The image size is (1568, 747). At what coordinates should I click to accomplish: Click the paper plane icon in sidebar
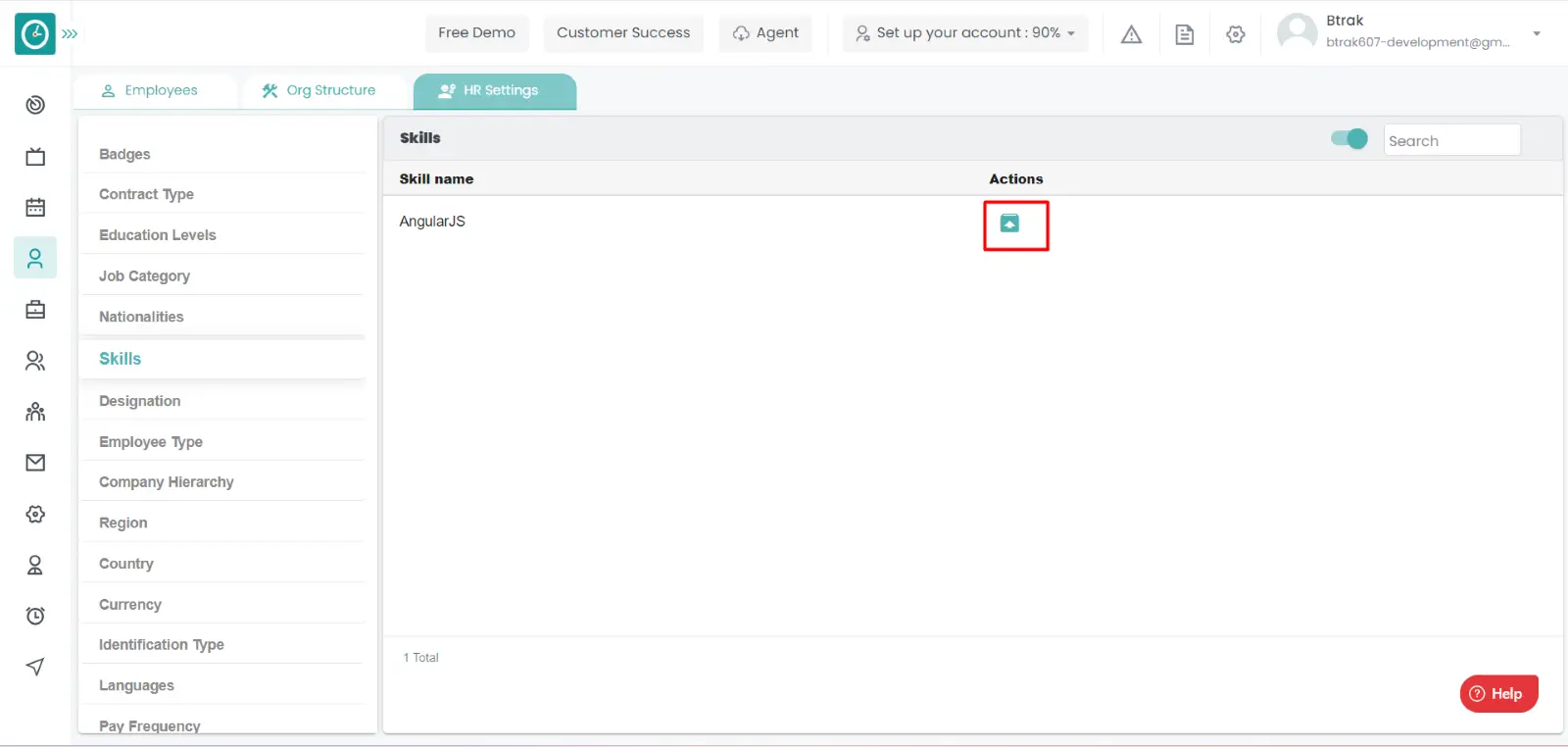coord(35,667)
